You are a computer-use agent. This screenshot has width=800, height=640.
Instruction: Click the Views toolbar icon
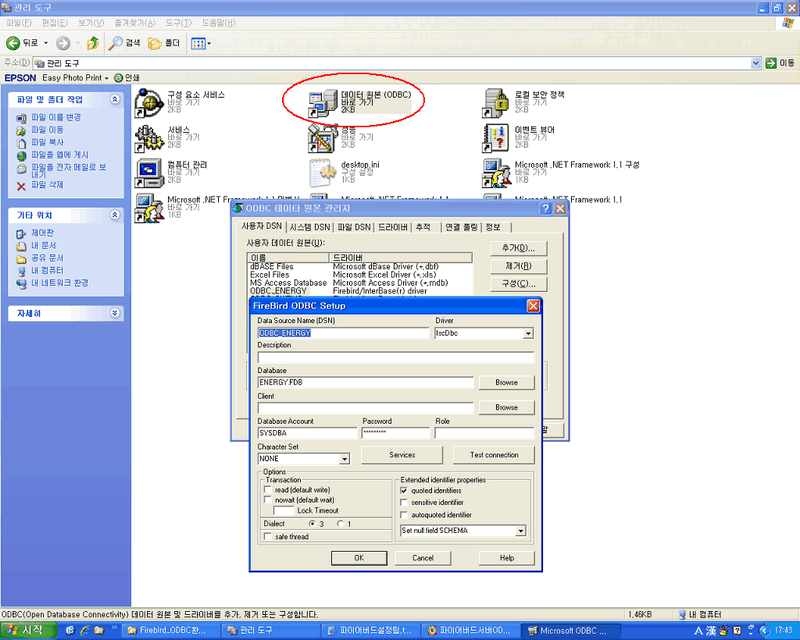click(x=198, y=43)
